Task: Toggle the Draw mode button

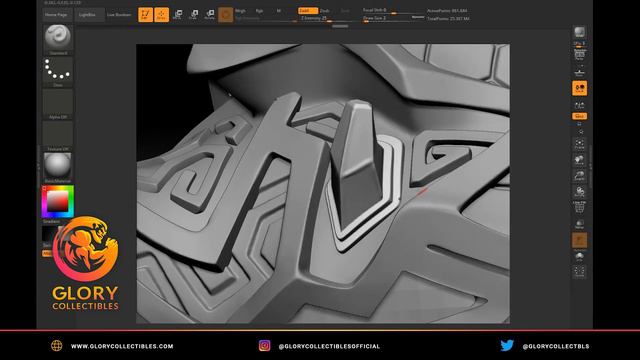Action: point(161,15)
